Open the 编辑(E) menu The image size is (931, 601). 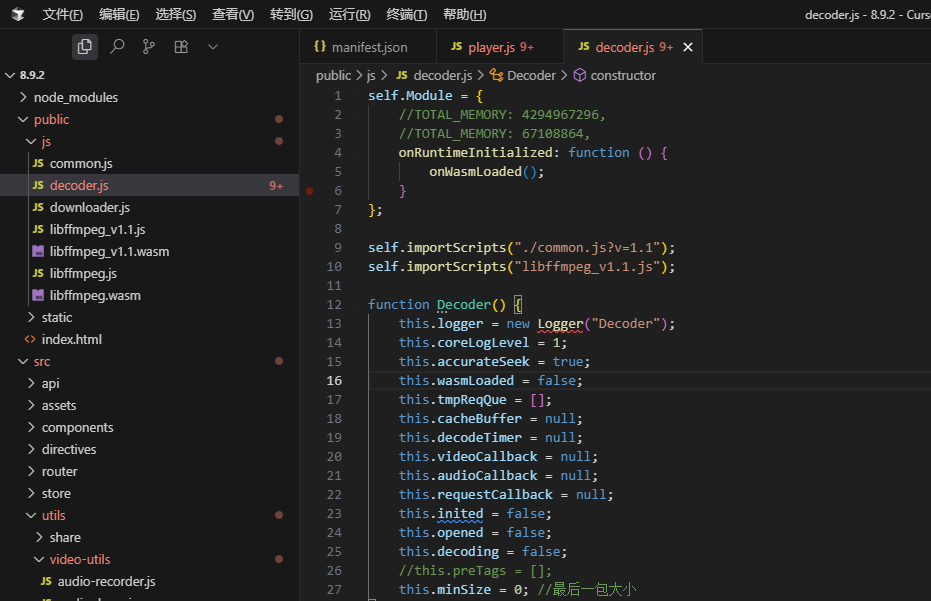click(x=119, y=14)
